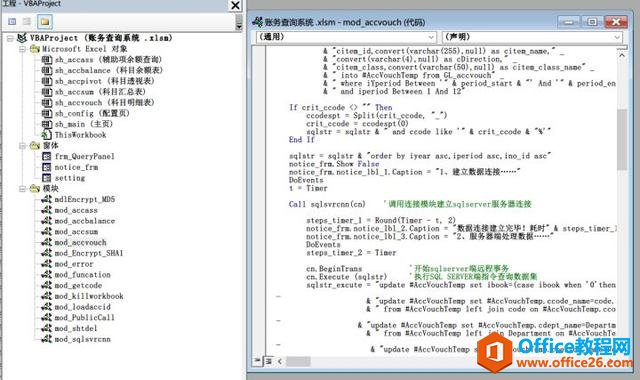Click the code window vertical scrollbar thumb
640x380 pixels.
coord(622,140)
